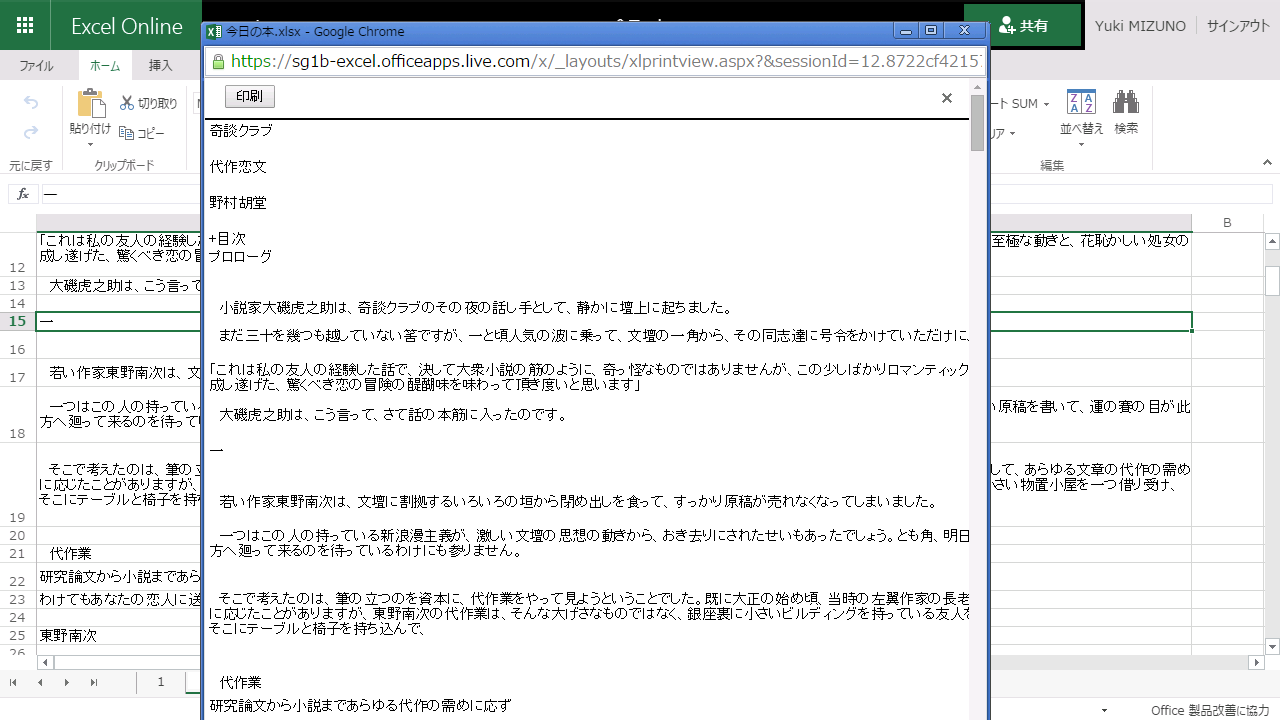This screenshot has width=1280, height=720.
Task: Click the Excel sheet vertical scrollbar thumb
Action: 1272,281
